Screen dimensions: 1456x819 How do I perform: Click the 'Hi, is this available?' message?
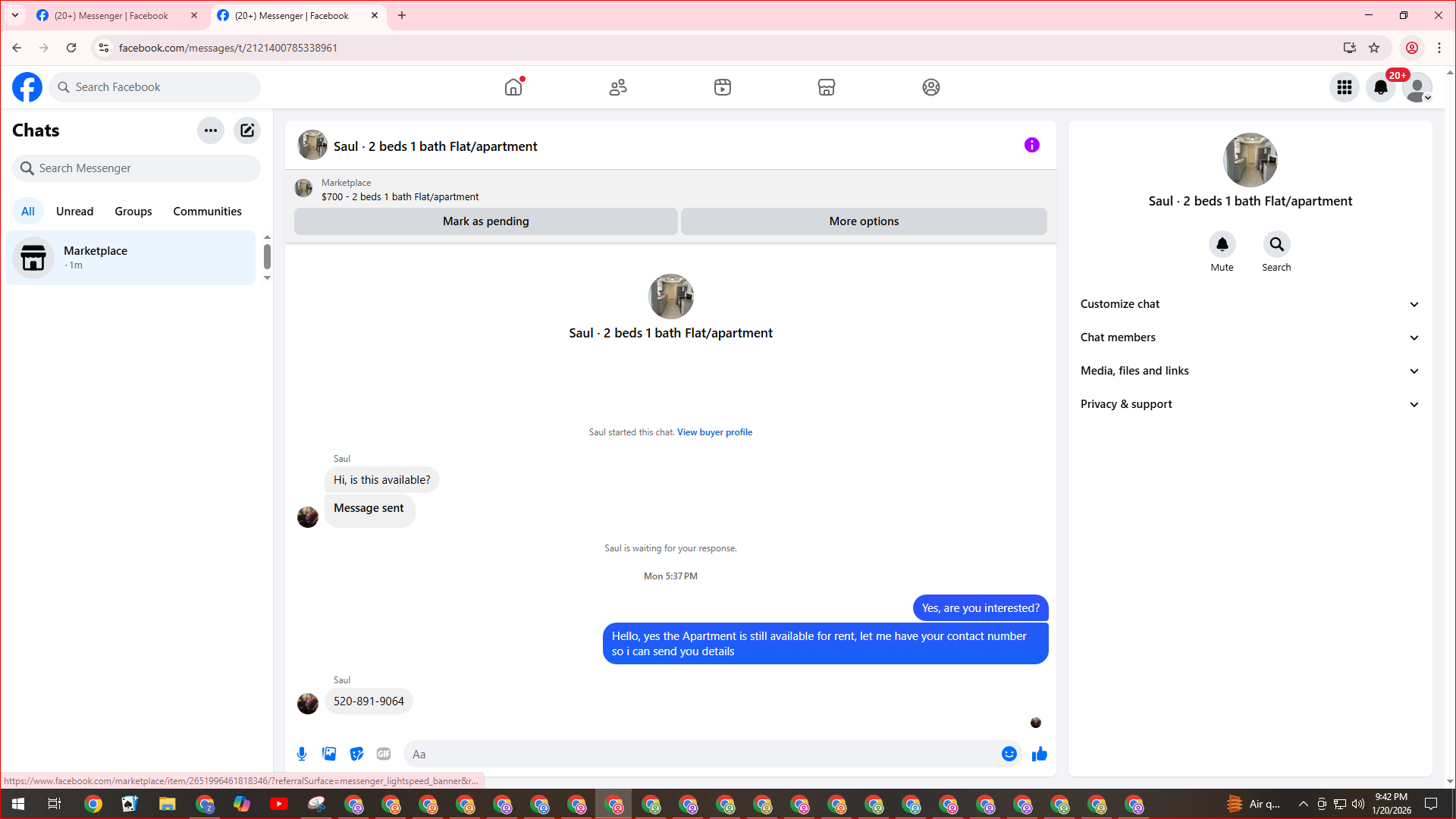tap(382, 480)
